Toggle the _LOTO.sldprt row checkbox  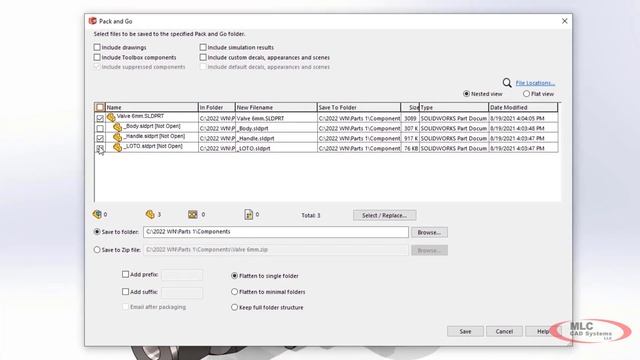tap(100, 148)
